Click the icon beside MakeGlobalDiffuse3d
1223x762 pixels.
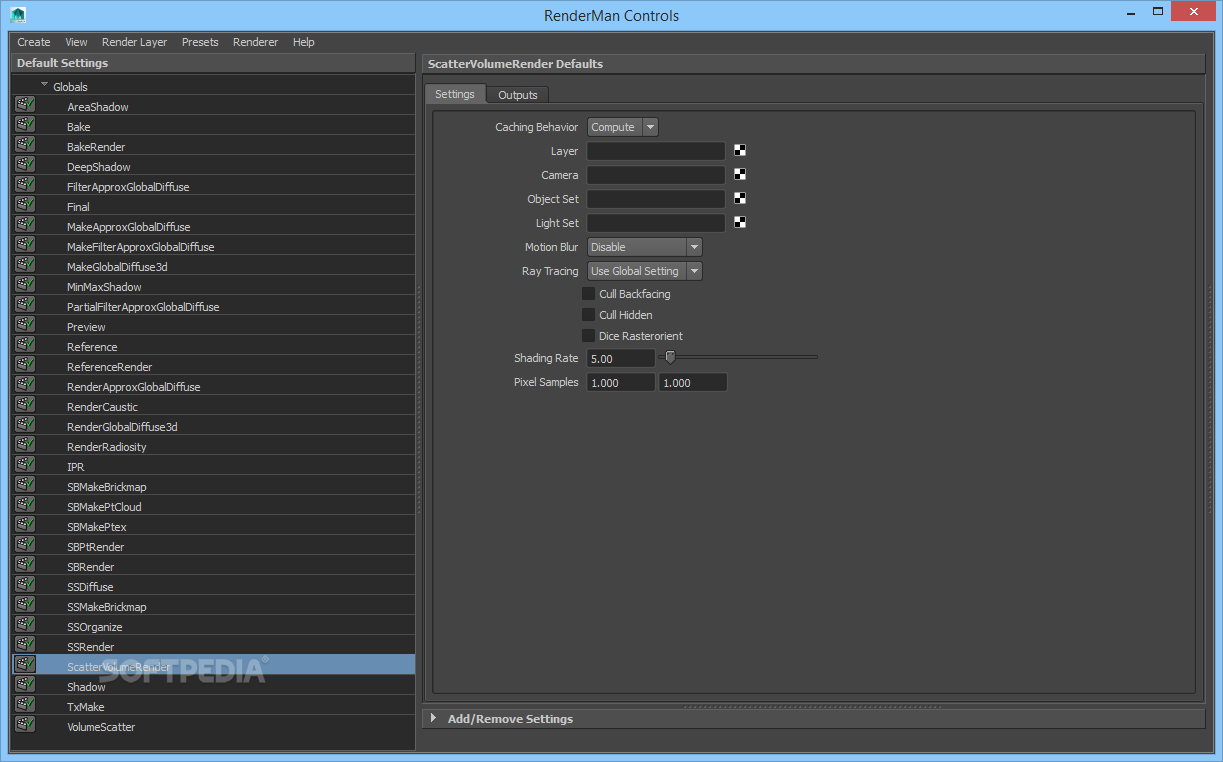25,264
